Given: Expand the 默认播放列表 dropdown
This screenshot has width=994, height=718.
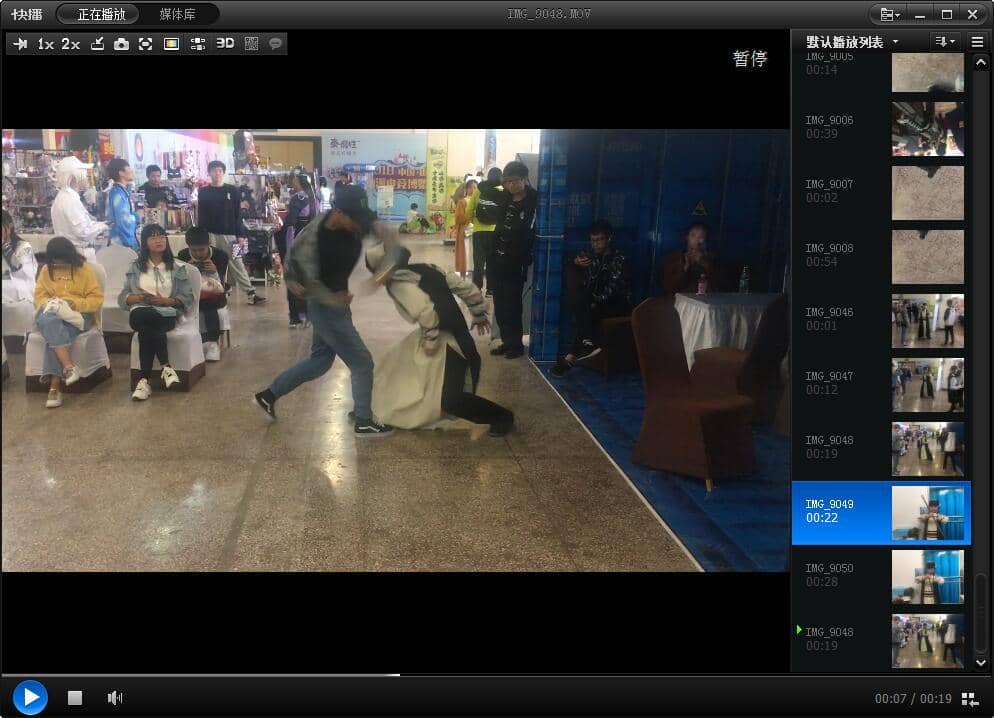Looking at the screenshot, I should pyautogui.click(x=896, y=42).
